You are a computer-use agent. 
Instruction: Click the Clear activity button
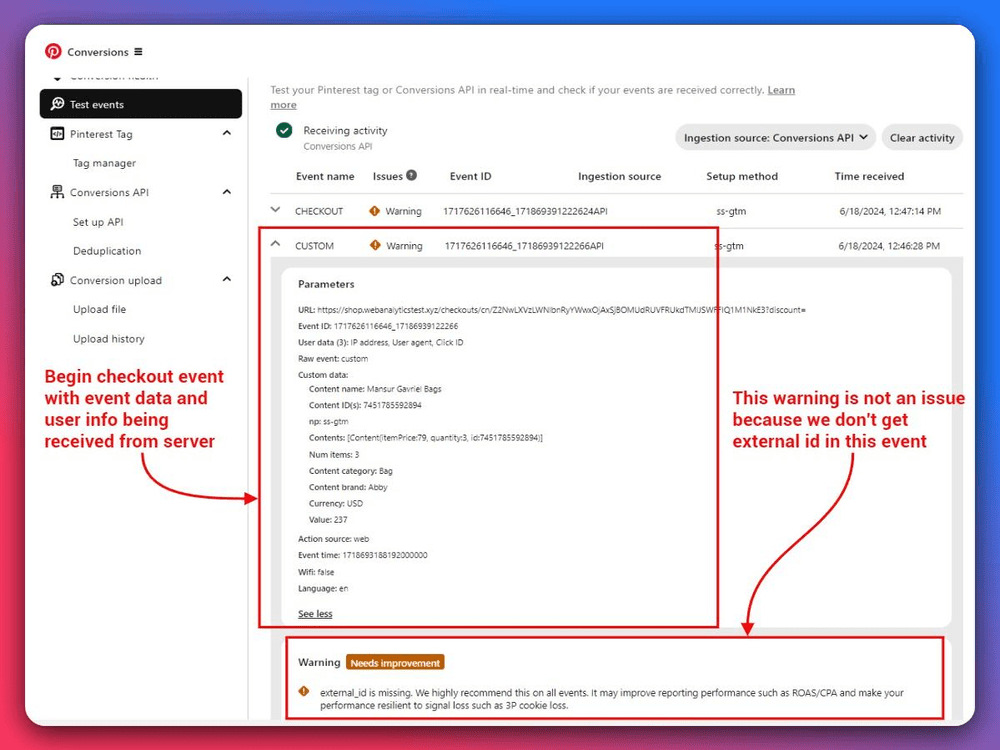(922, 138)
